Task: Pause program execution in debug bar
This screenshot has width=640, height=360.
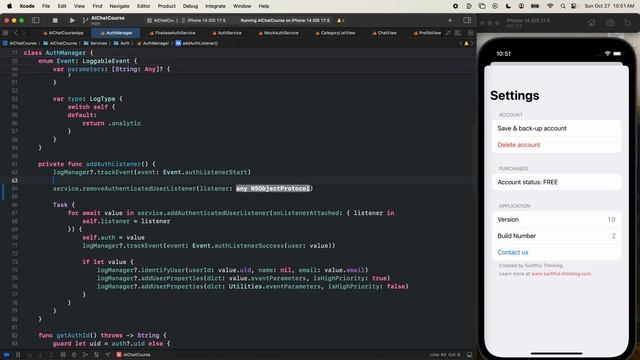Action: [x=18, y=355]
